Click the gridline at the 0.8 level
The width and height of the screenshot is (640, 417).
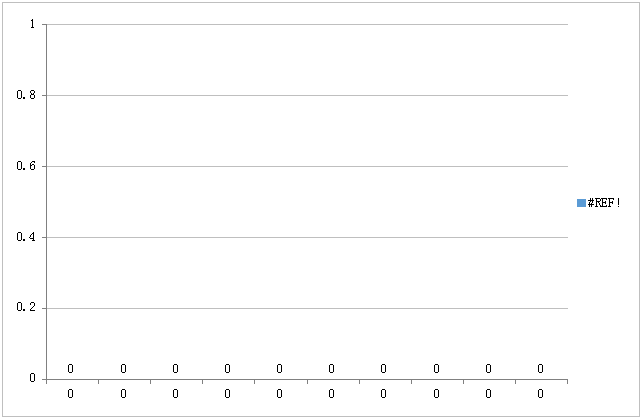point(307,95)
